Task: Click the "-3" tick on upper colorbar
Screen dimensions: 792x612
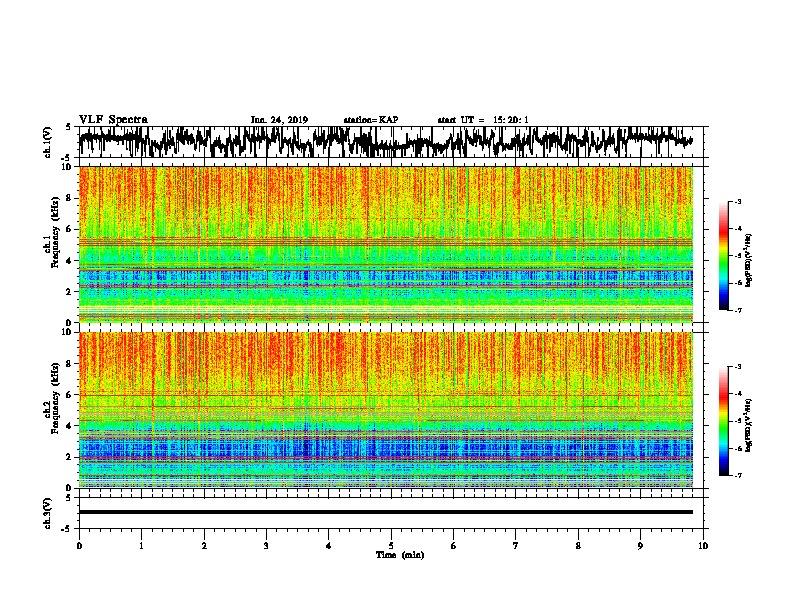Action: (x=737, y=201)
